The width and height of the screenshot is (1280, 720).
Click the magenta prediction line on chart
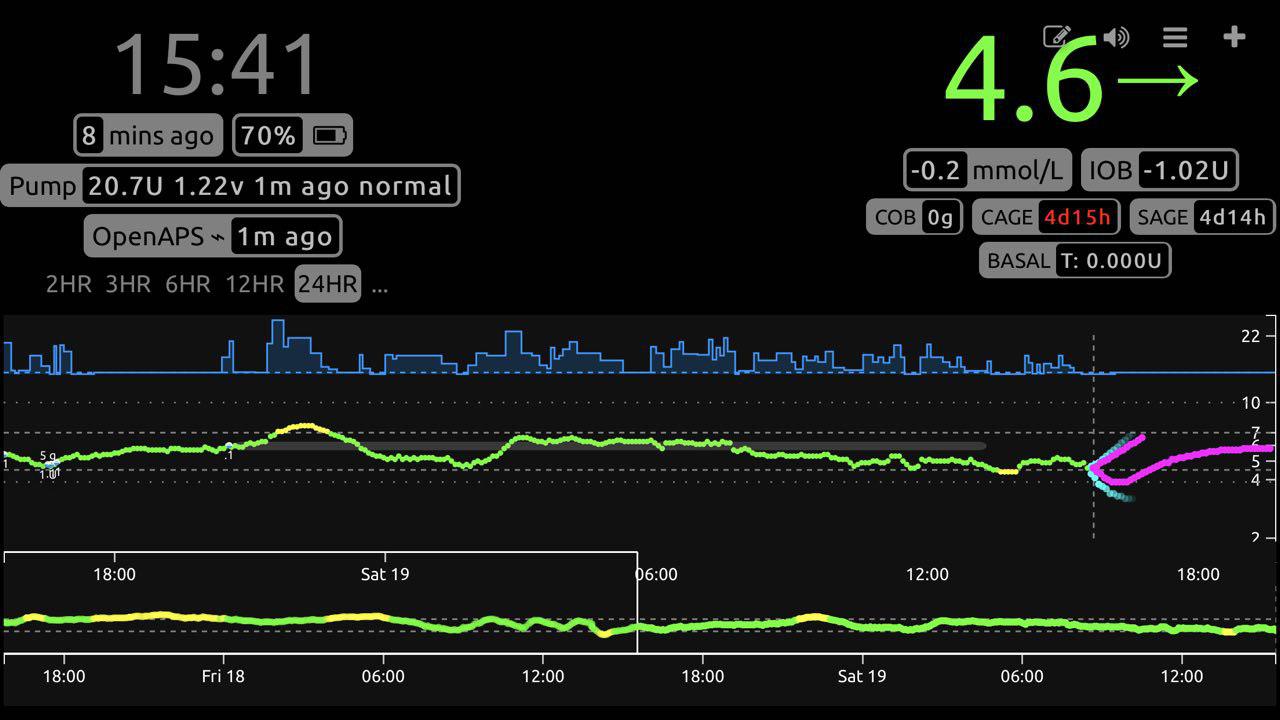click(1200, 454)
